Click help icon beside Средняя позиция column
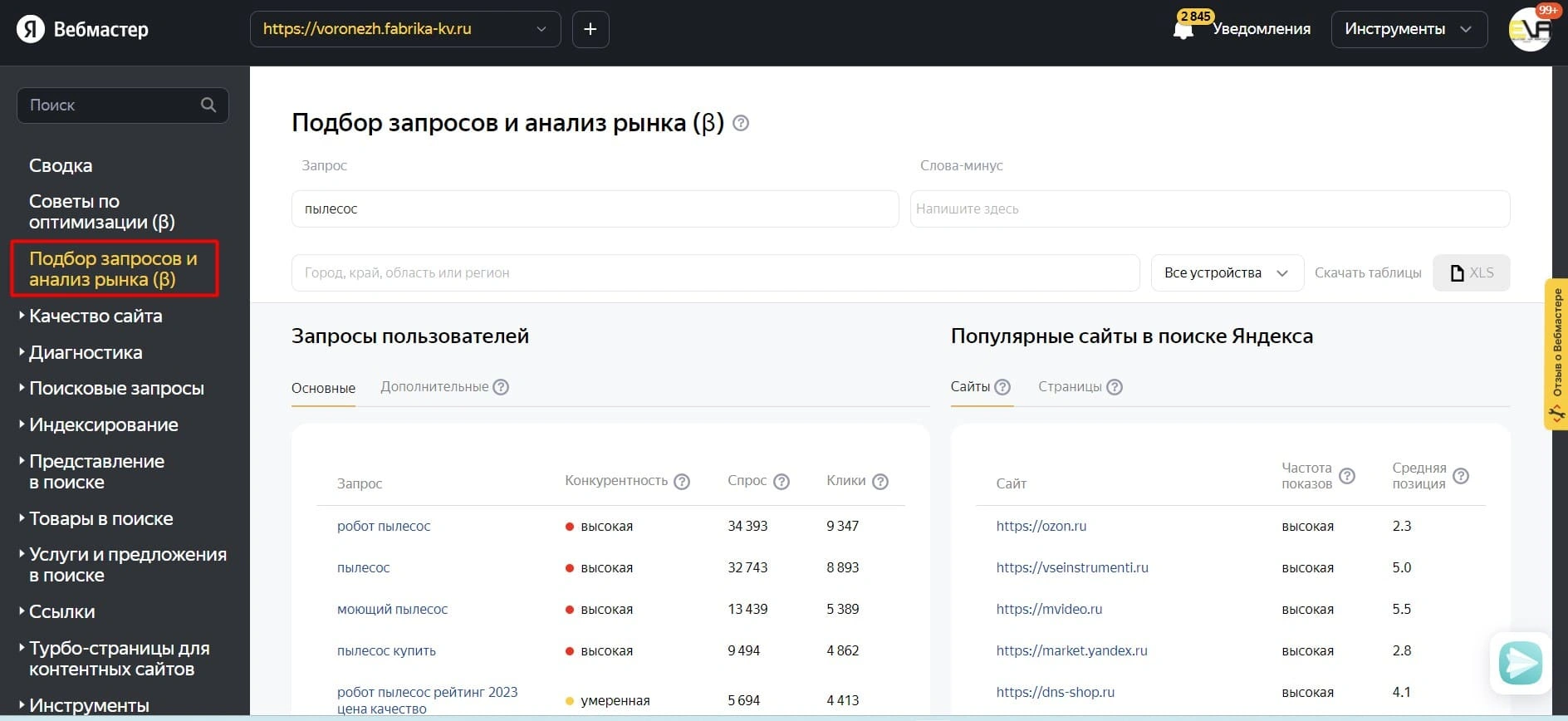The width and height of the screenshot is (1568, 721). pos(1461,476)
